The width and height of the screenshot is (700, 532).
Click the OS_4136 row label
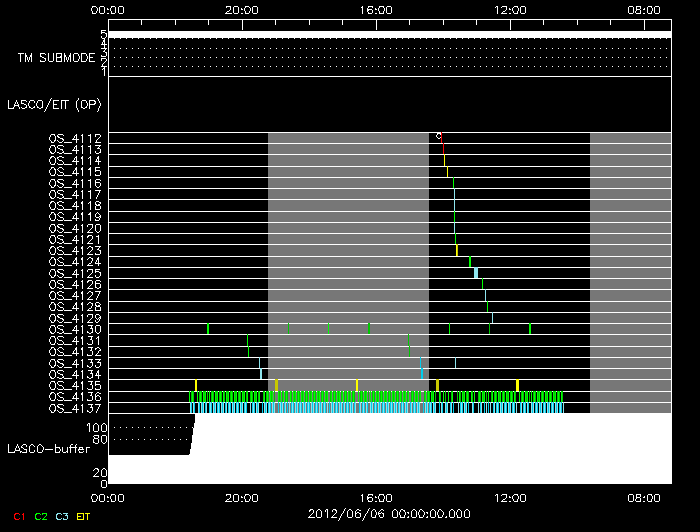tap(75, 397)
